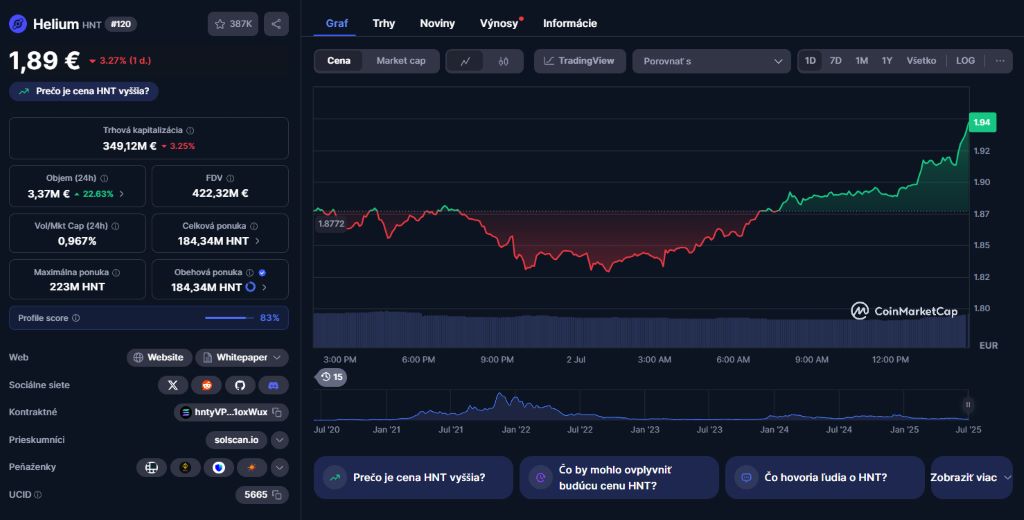This screenshot has height=520, width=1024.
Task: Ask Čo hovoria ľudia o HNT?
Action: click(x=825, y=478)
